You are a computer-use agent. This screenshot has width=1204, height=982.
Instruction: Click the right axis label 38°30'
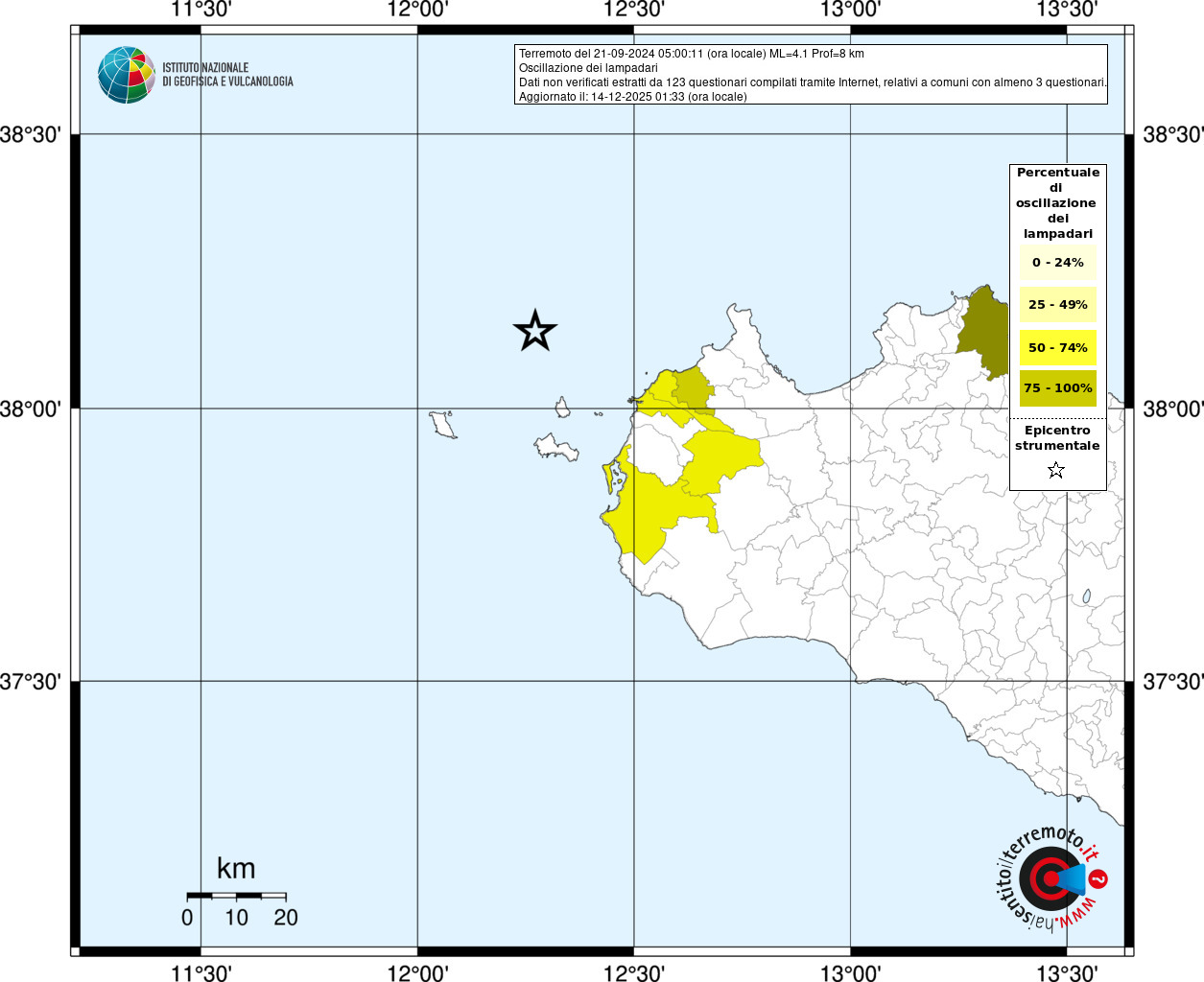coord(1173,134)
